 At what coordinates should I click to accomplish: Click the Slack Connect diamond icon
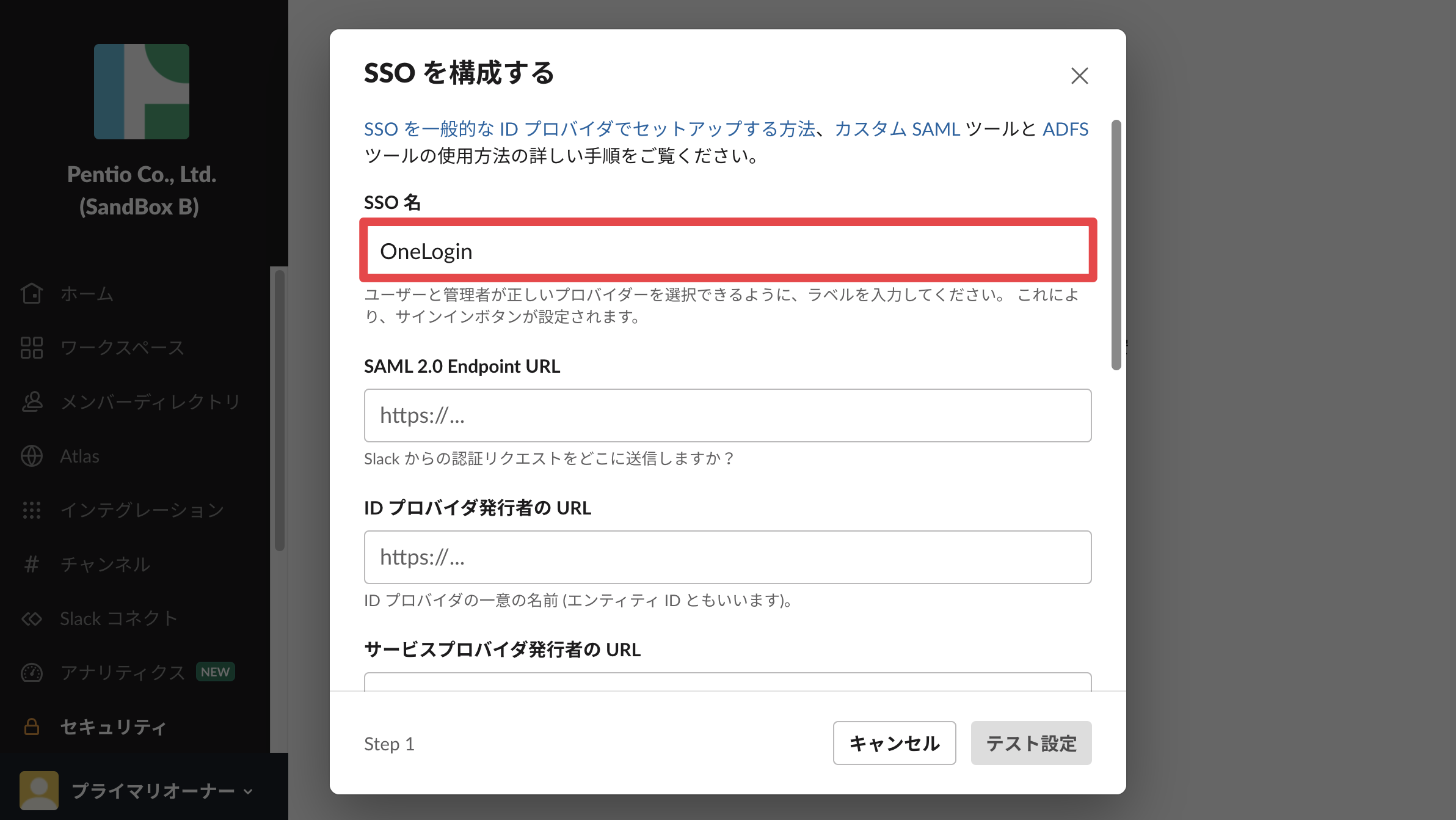pos(32,618)
